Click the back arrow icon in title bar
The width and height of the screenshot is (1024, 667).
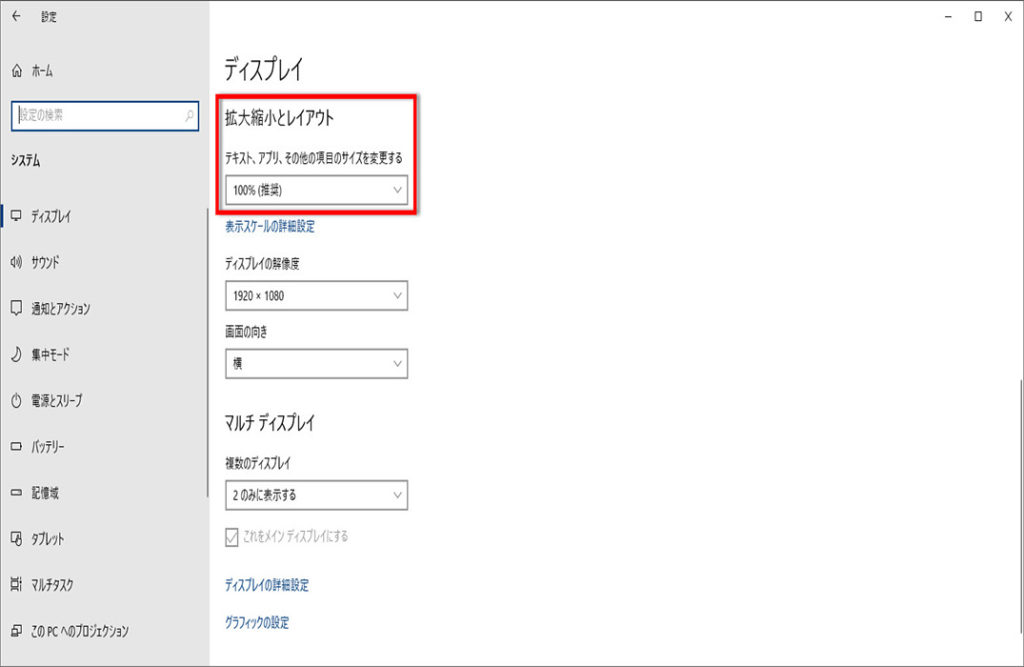[x=16, y=16]
